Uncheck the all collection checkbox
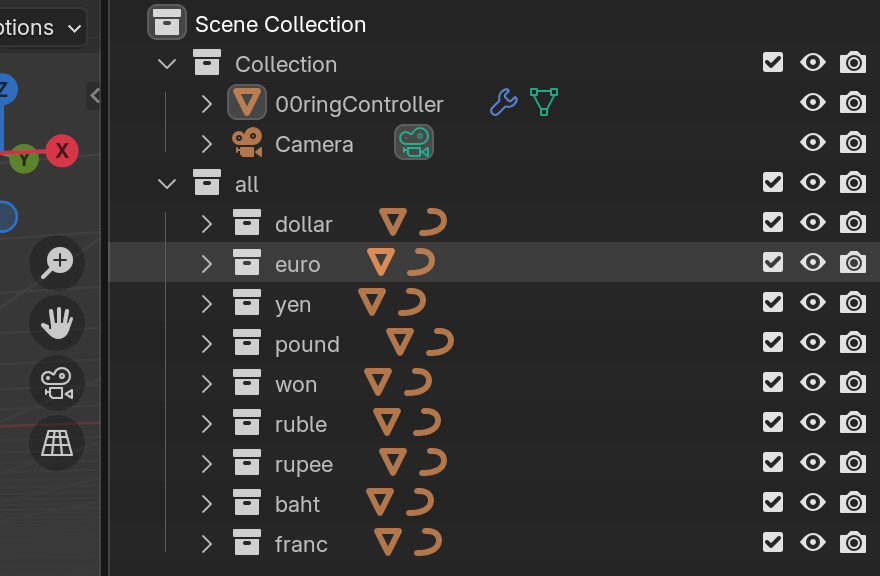Image resolution: width=880 pixels, height=576 pixels. (773, 182)
